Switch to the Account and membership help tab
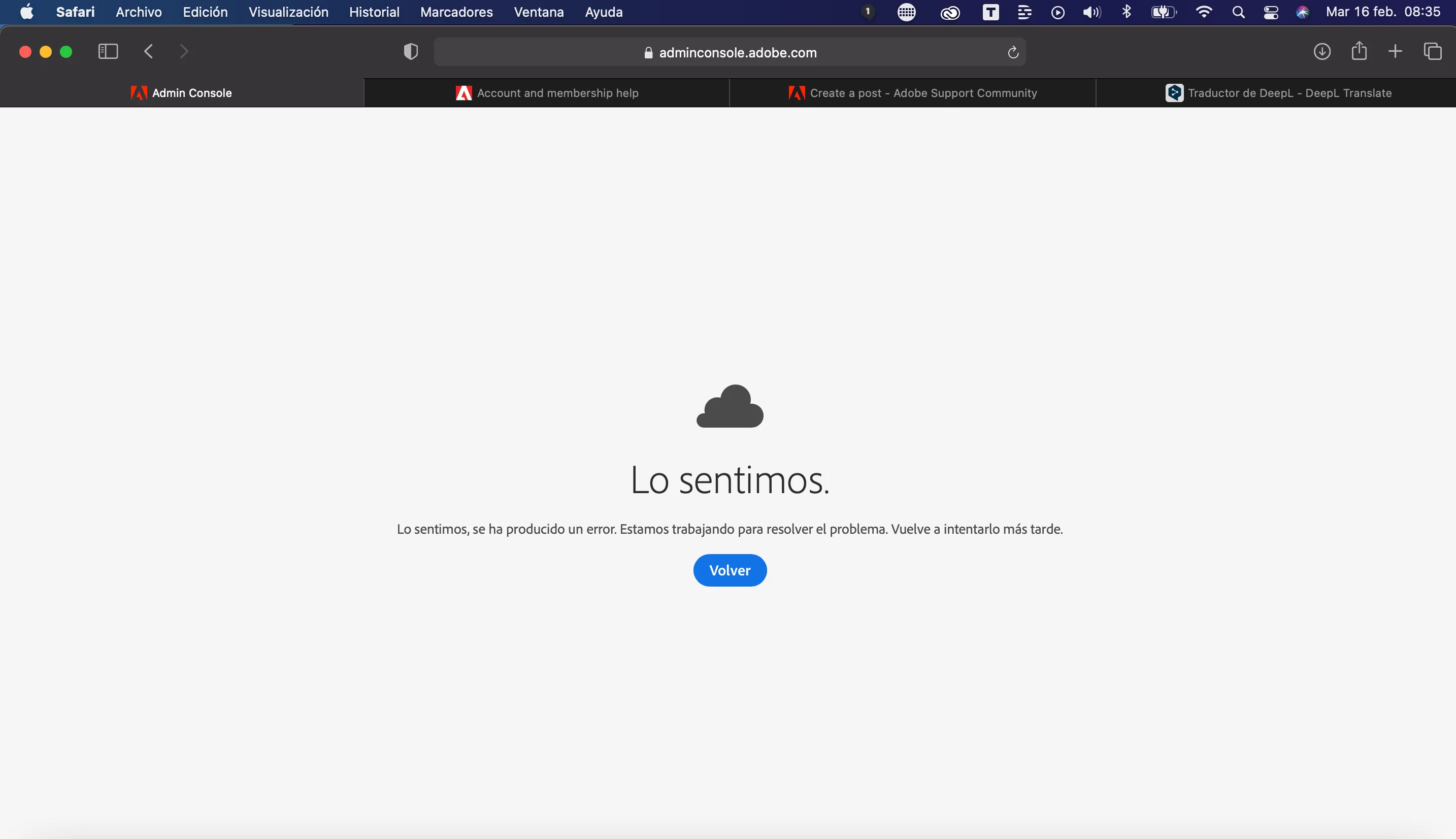The width and height of the screenshot is (1456, 839). pos(547,93)
